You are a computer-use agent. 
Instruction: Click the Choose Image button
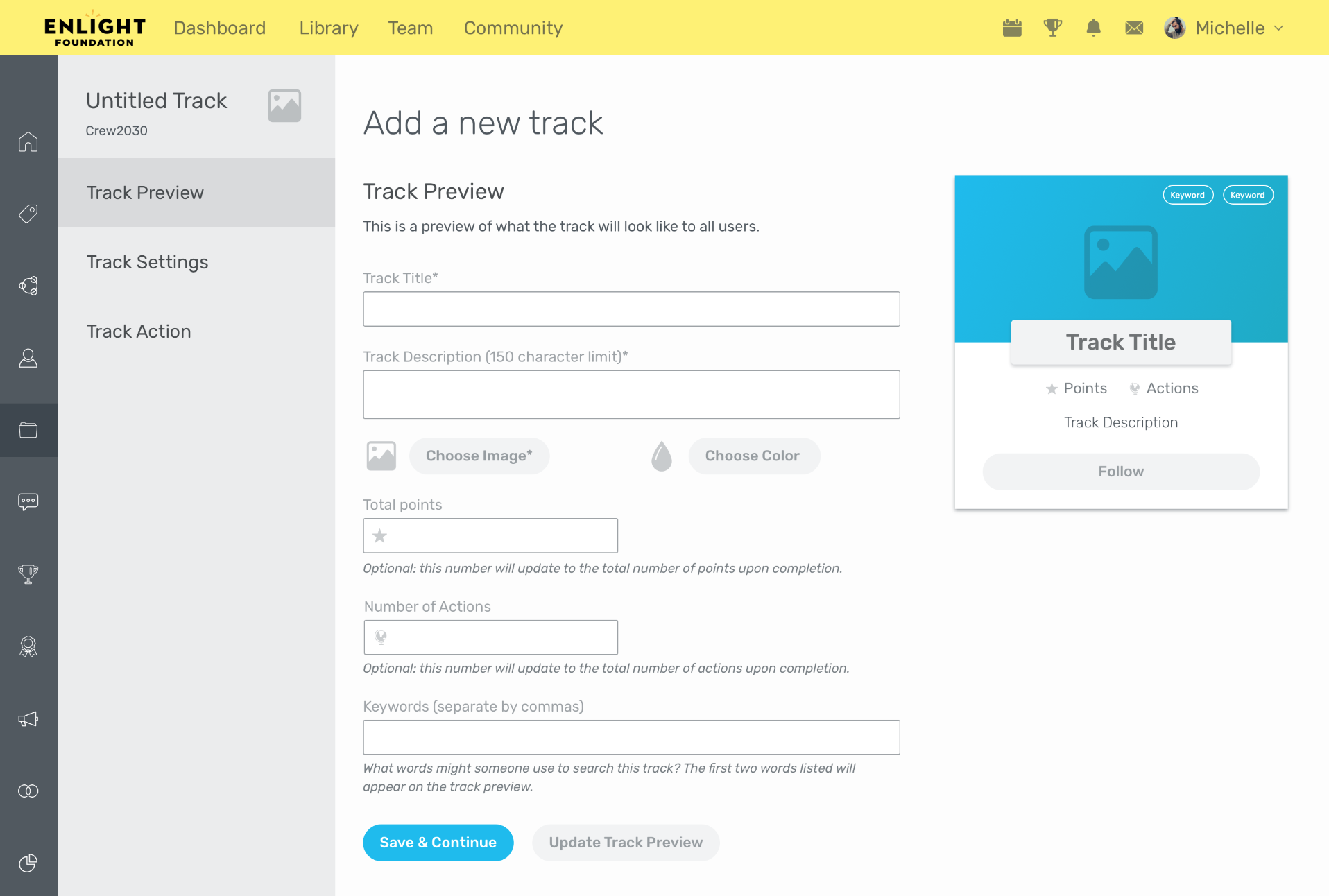tap(479, 456)
